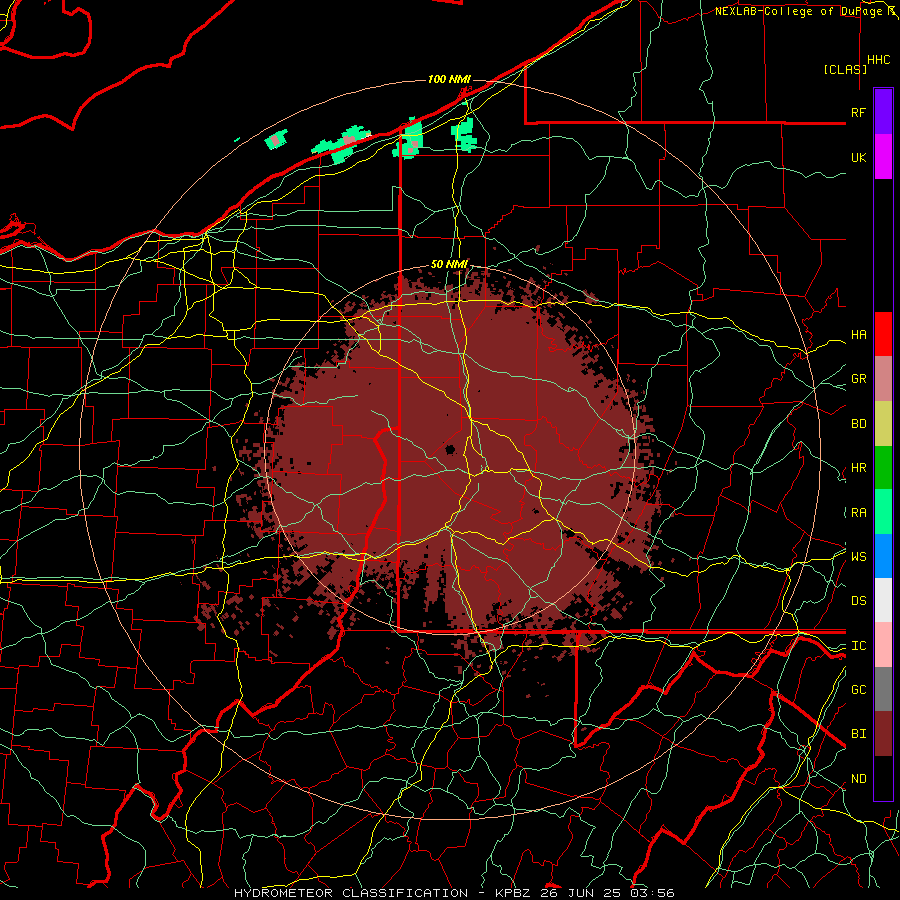Click the RA bright green legend swatch

click(x=883, y=512)
